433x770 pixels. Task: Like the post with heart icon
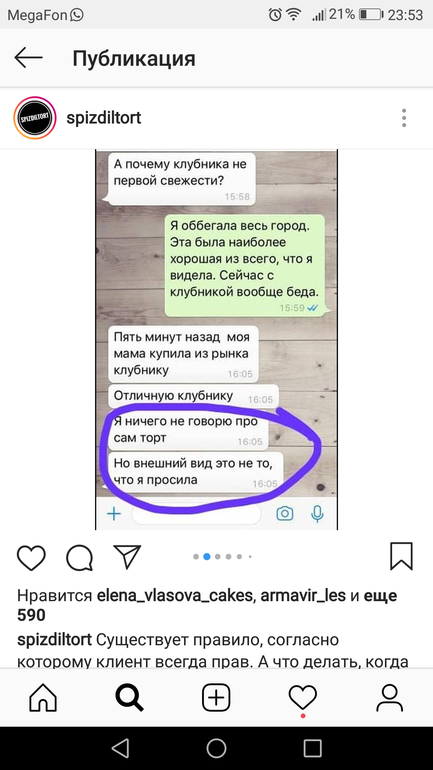point(31,557)
